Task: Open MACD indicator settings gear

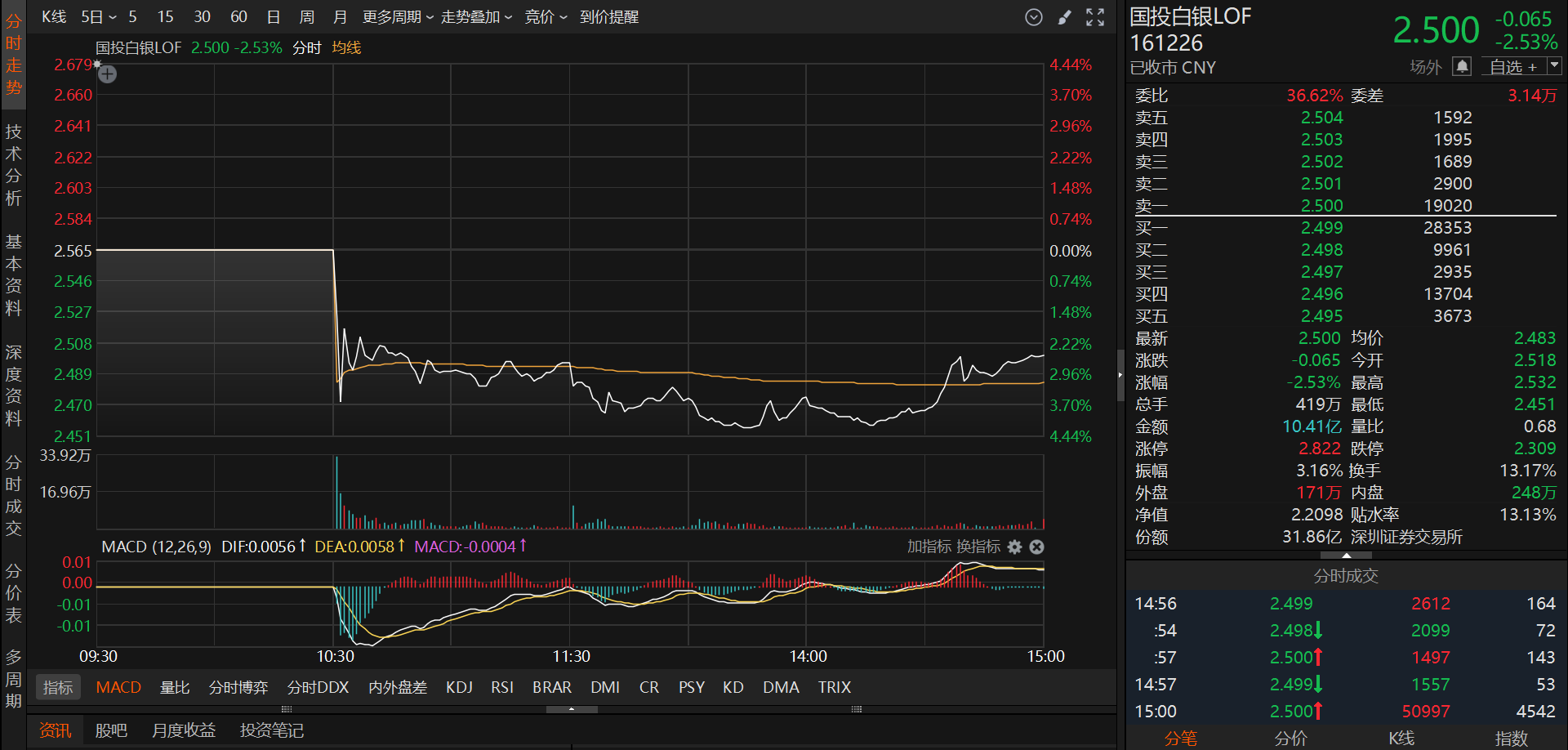Action: 1014,547
